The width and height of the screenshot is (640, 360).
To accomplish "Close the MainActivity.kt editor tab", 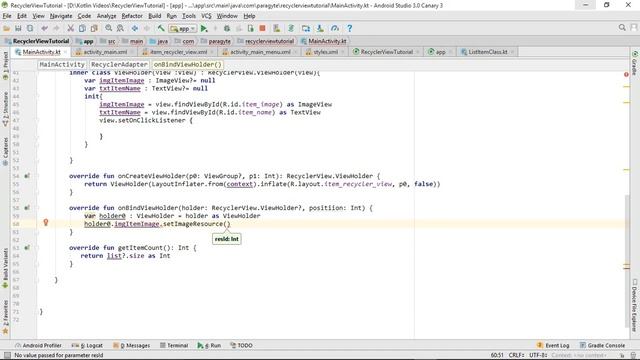I will 65,52.
